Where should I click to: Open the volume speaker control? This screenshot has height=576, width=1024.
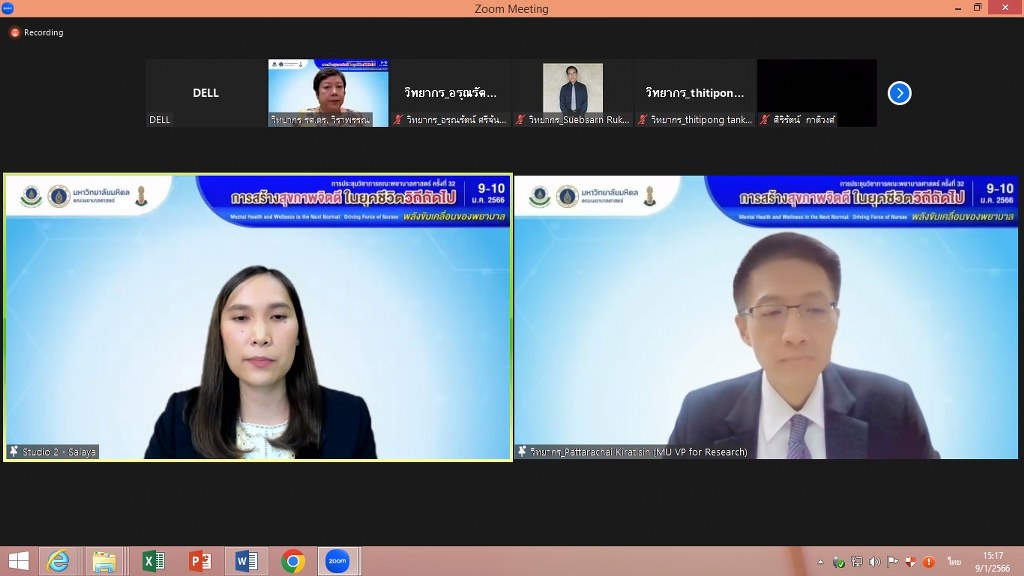pyautogui.click(x=875, y=562)
